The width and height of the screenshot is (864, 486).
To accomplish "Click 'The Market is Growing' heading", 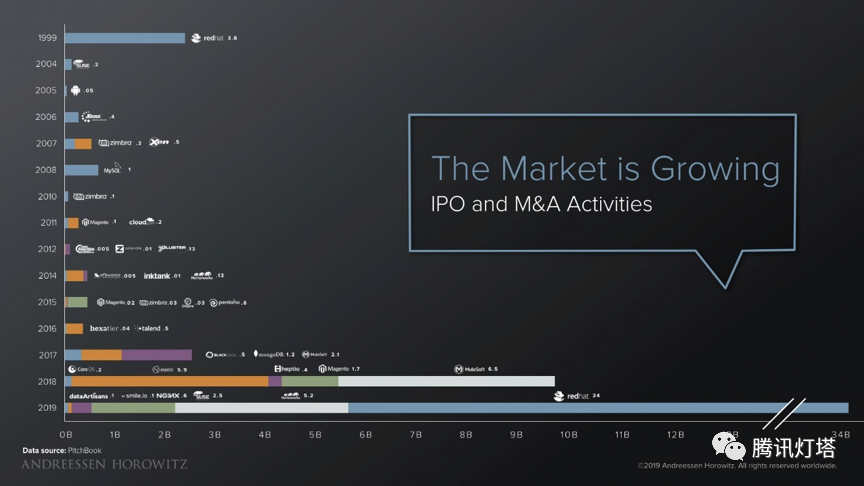I will 605,169.
